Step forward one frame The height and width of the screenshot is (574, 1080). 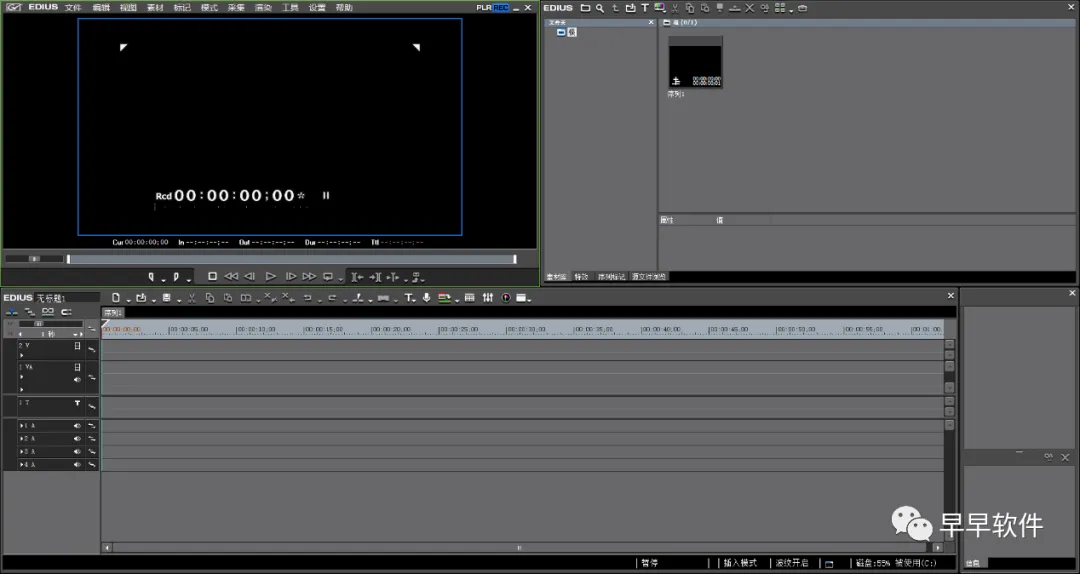tap(291, 276)
